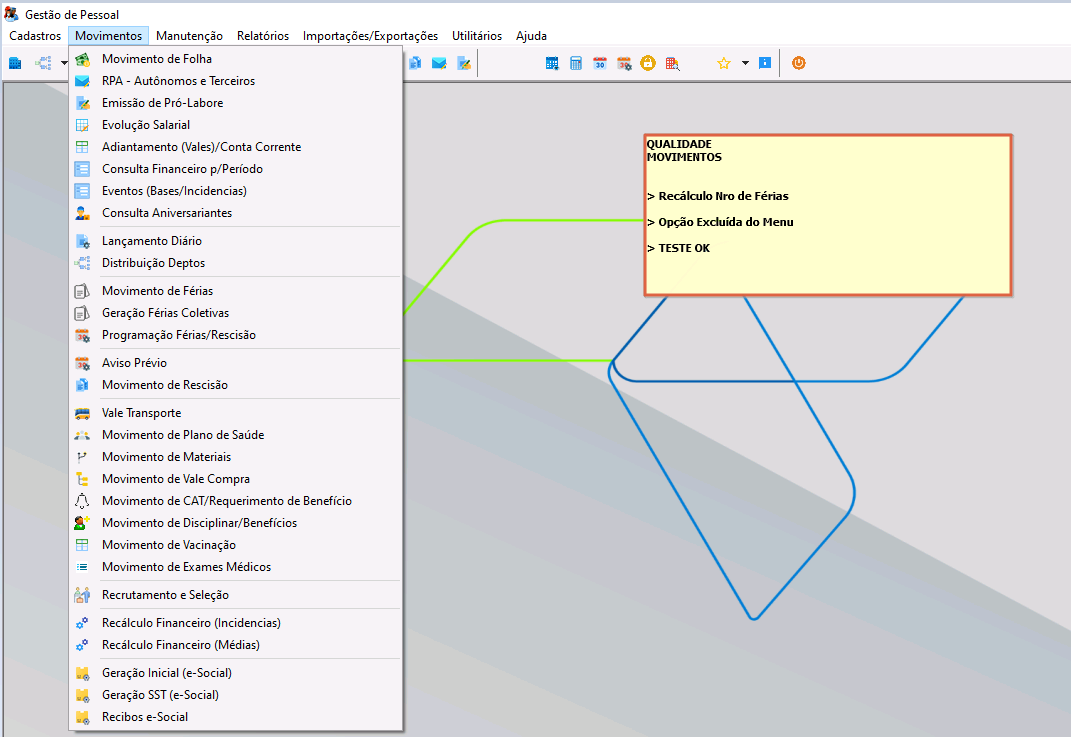Viewport: 1071px width, 737px height.
Task: Select Eventos (Bases/Incidencias)
Action: [x=236, y=191]
